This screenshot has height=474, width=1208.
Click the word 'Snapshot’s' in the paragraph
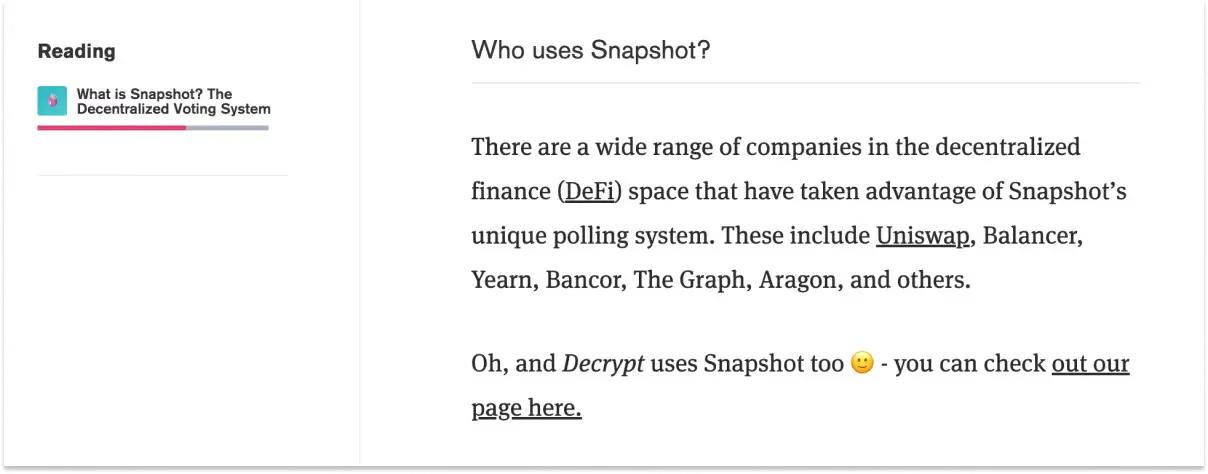pos(1067,191)
